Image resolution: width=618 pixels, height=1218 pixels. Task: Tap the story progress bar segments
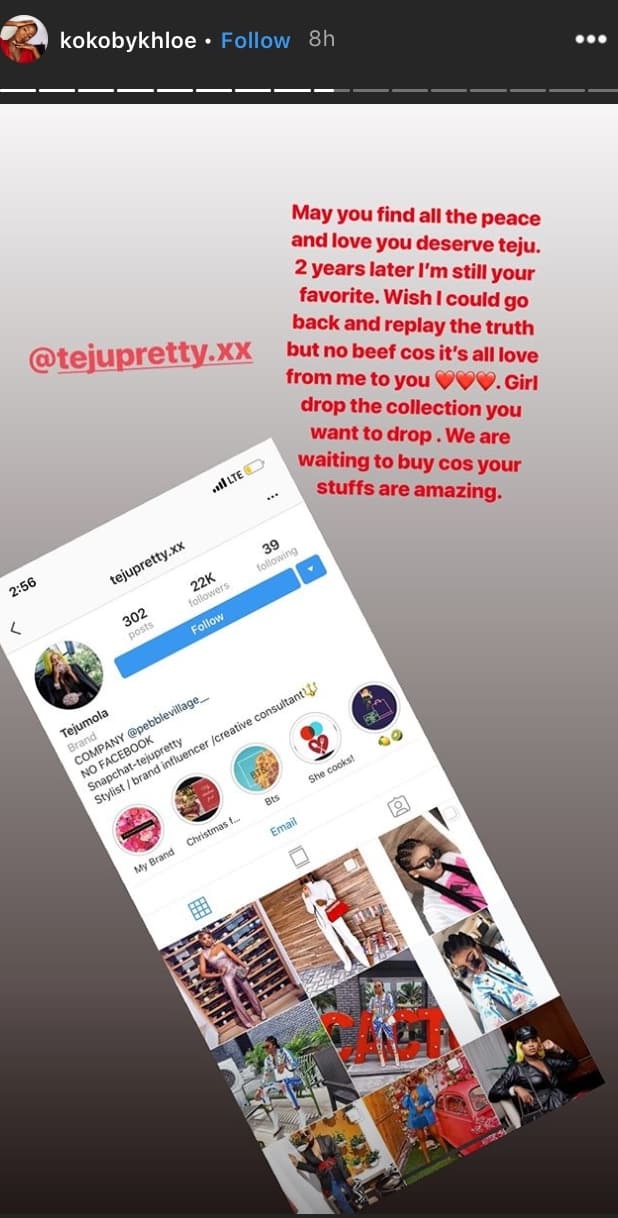pyautogui.click(x=309, y=90)
